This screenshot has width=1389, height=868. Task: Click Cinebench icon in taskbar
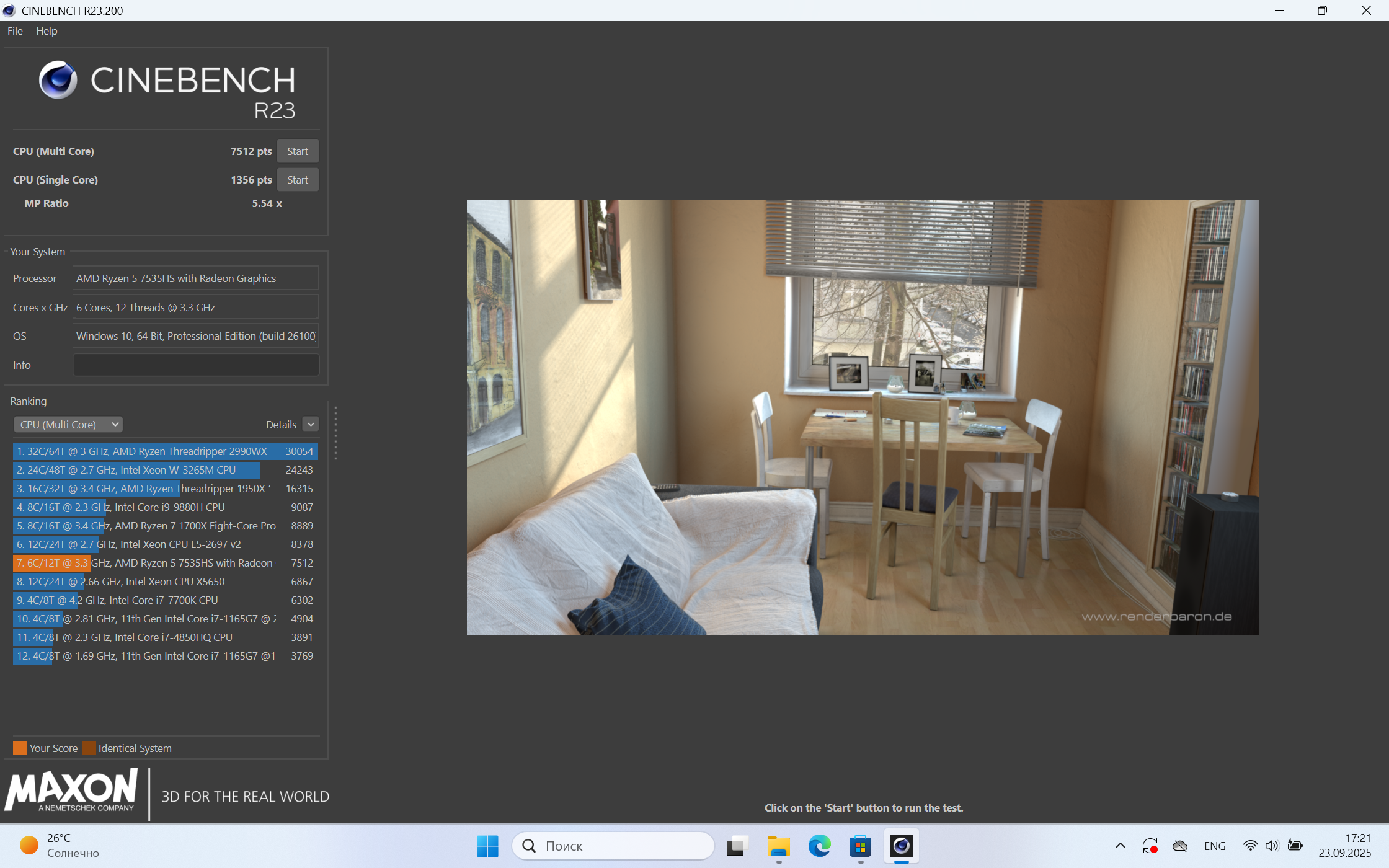pyautogui.click(x=901, y=846)
